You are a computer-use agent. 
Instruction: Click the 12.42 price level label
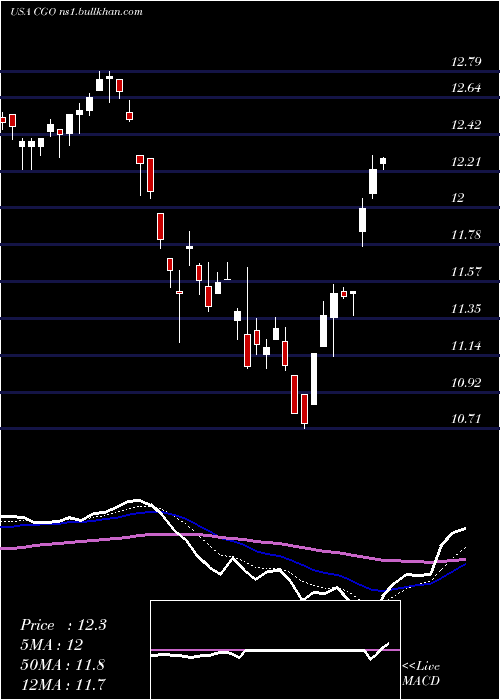coord(466,125)
